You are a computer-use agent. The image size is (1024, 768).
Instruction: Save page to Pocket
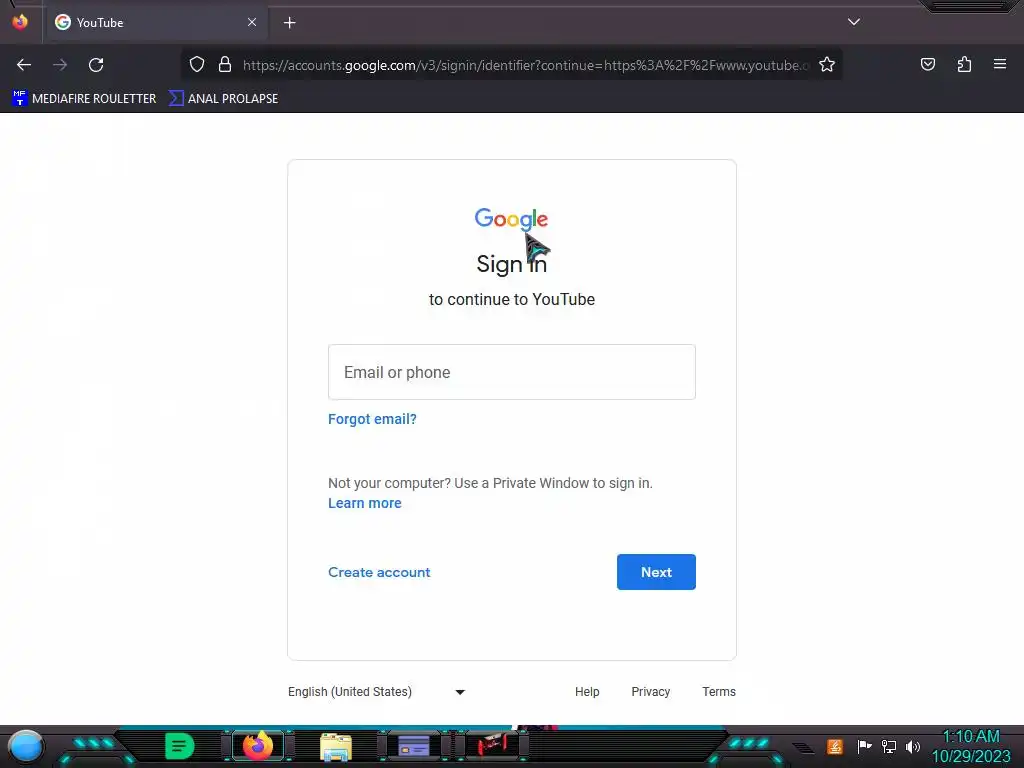tap(927, 64)
